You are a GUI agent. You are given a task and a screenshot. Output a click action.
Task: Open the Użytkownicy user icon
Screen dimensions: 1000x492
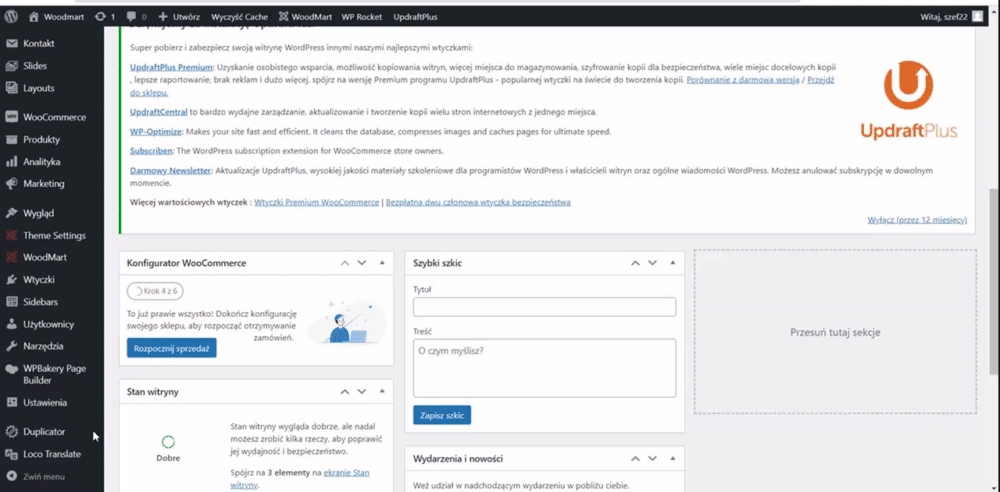(x=11, y=324)
